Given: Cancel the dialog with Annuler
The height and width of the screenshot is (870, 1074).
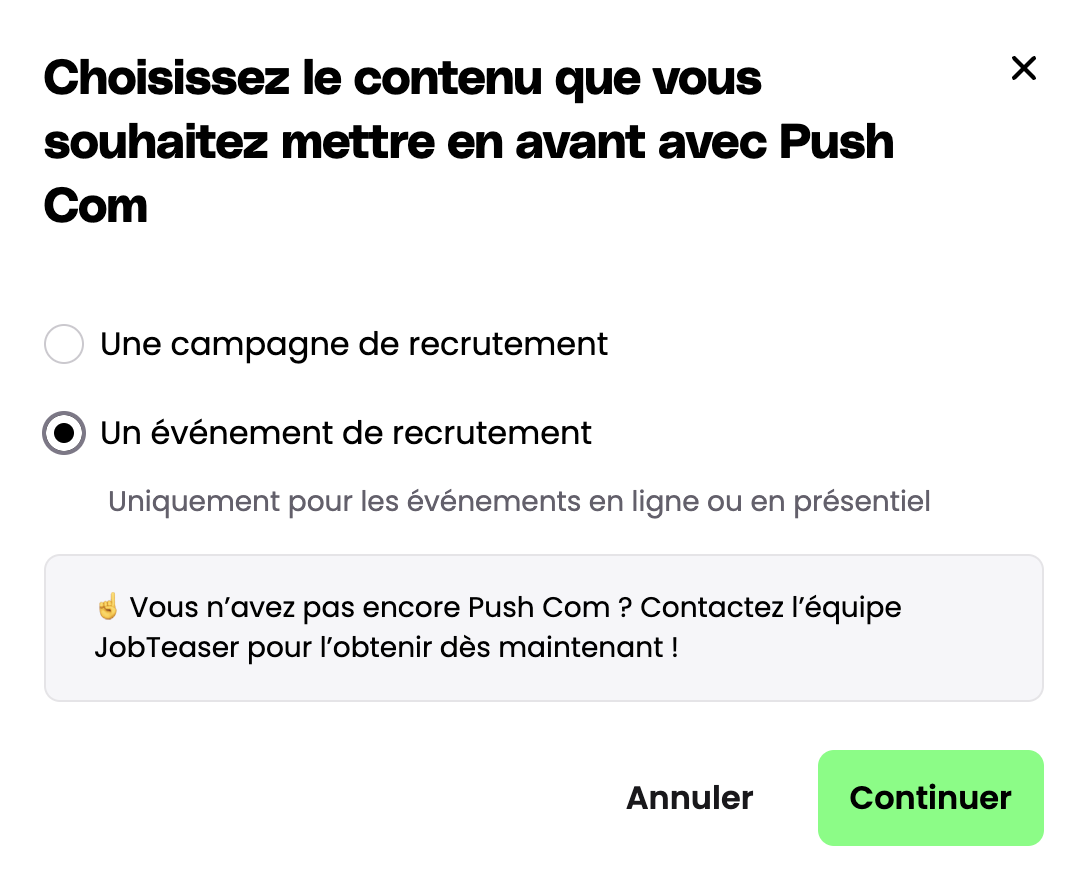Looking at the screenshot, I should [689, 798].
